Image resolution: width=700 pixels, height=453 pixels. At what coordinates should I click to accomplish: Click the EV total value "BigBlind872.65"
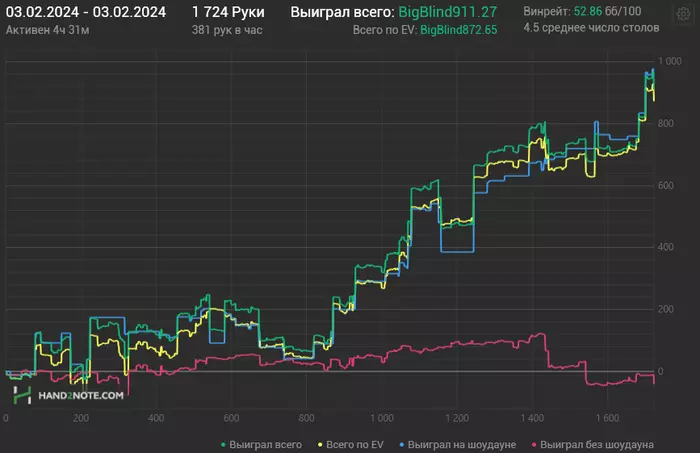click(458, 30)
